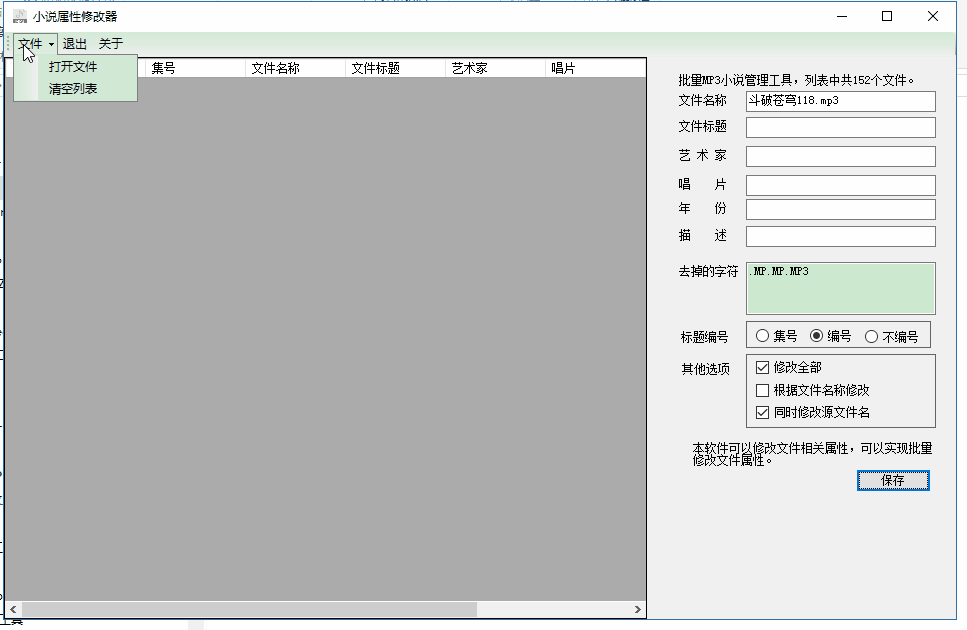
Task: Select 打开文件 from the menu
Action: coord(73,67)
